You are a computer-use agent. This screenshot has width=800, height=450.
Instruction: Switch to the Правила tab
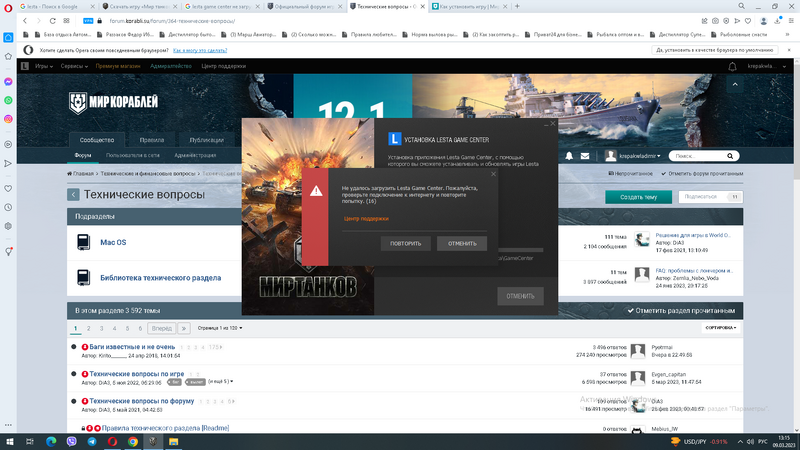(152, 140)
